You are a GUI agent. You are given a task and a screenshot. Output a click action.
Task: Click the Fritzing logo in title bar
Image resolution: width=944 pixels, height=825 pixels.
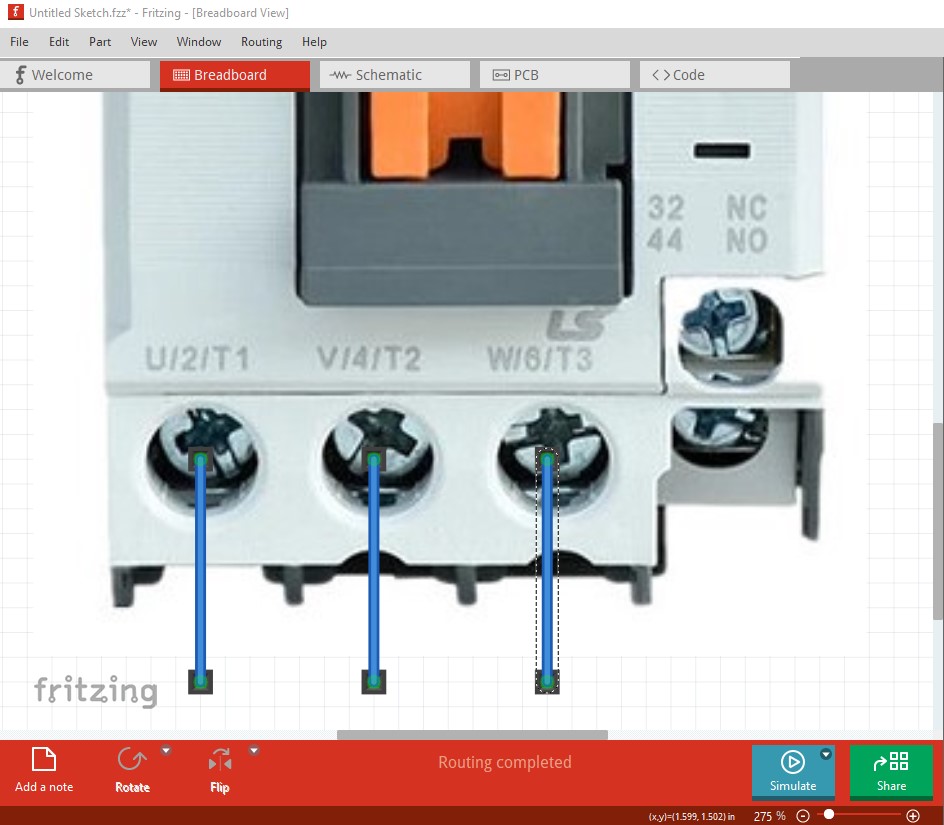[14, 13]
